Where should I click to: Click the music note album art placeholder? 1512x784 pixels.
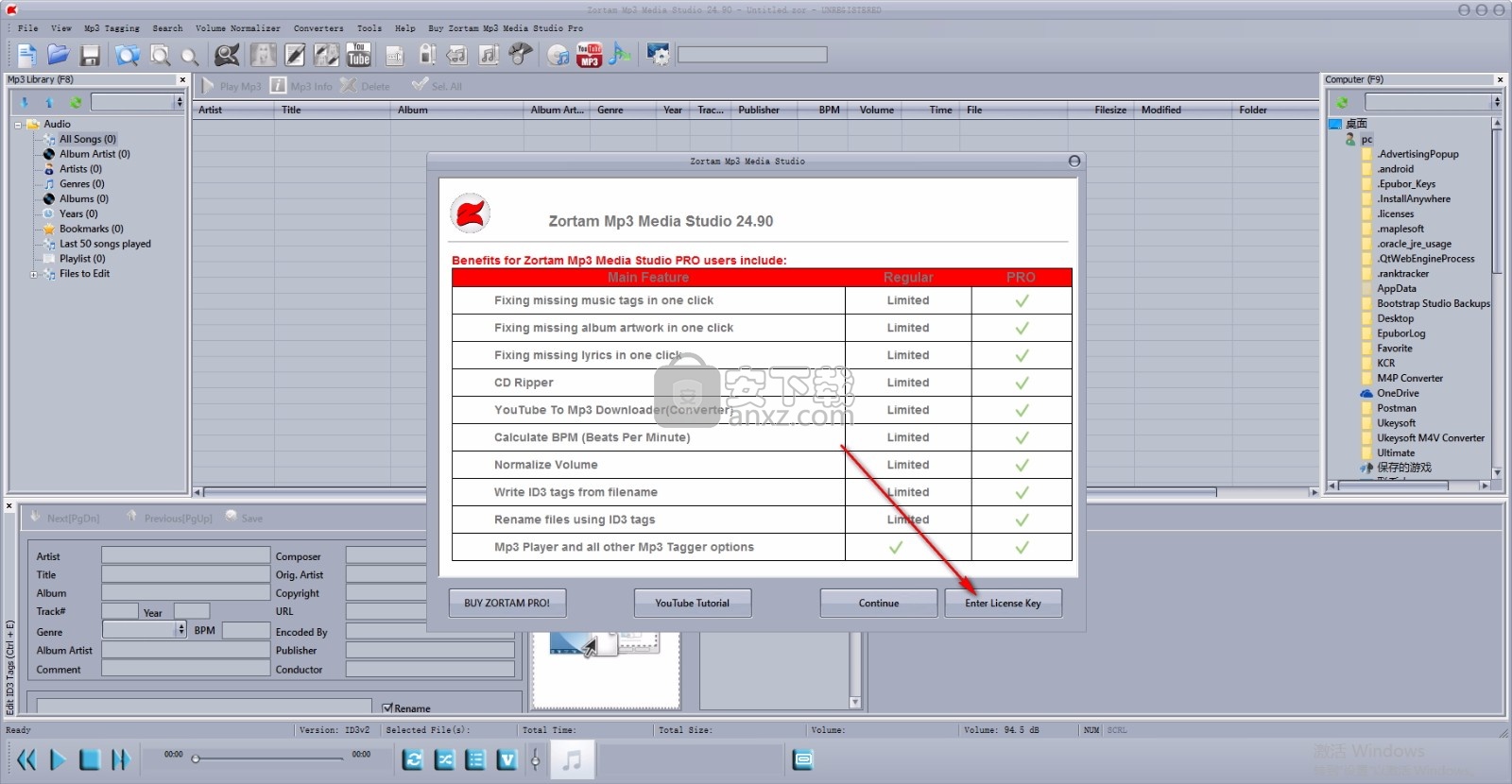coord(572,759)
